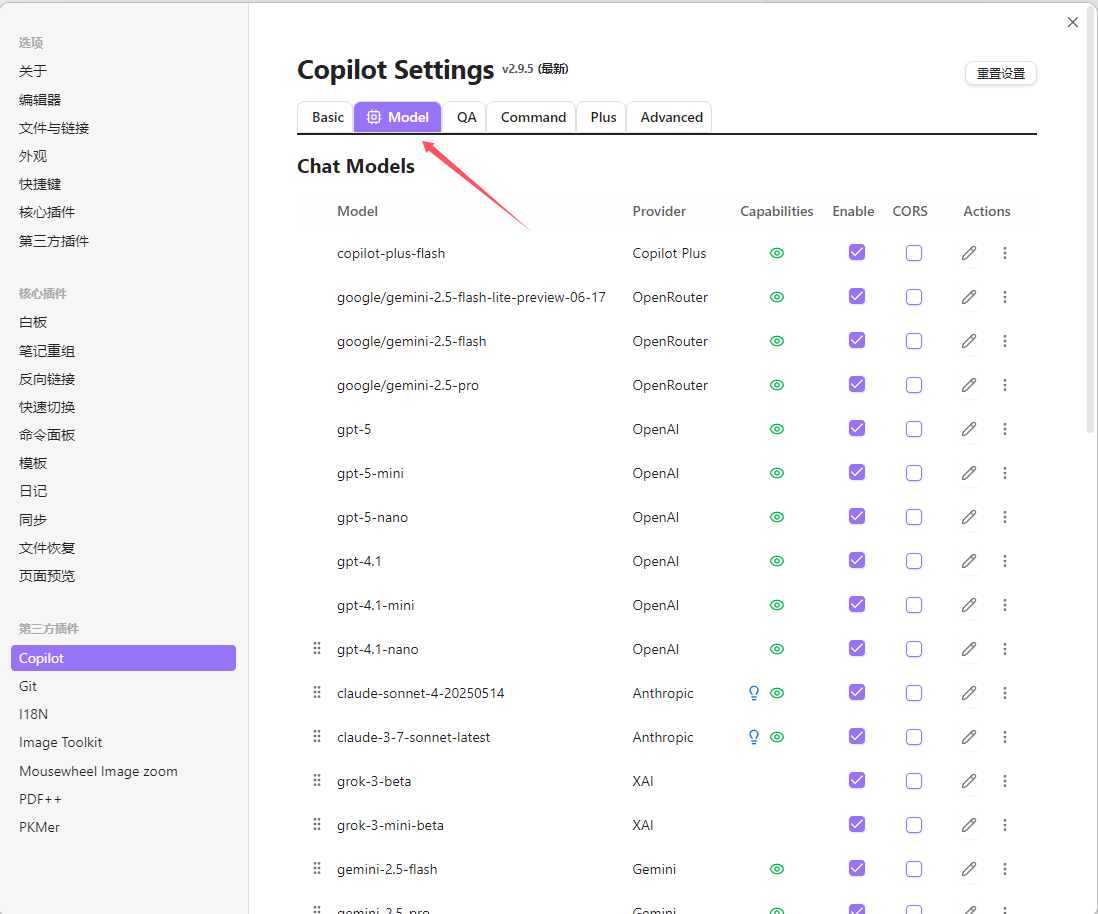This screenshot has height=914, width=1098.
Task: Select the Model tab
Action: pos(398,117)
